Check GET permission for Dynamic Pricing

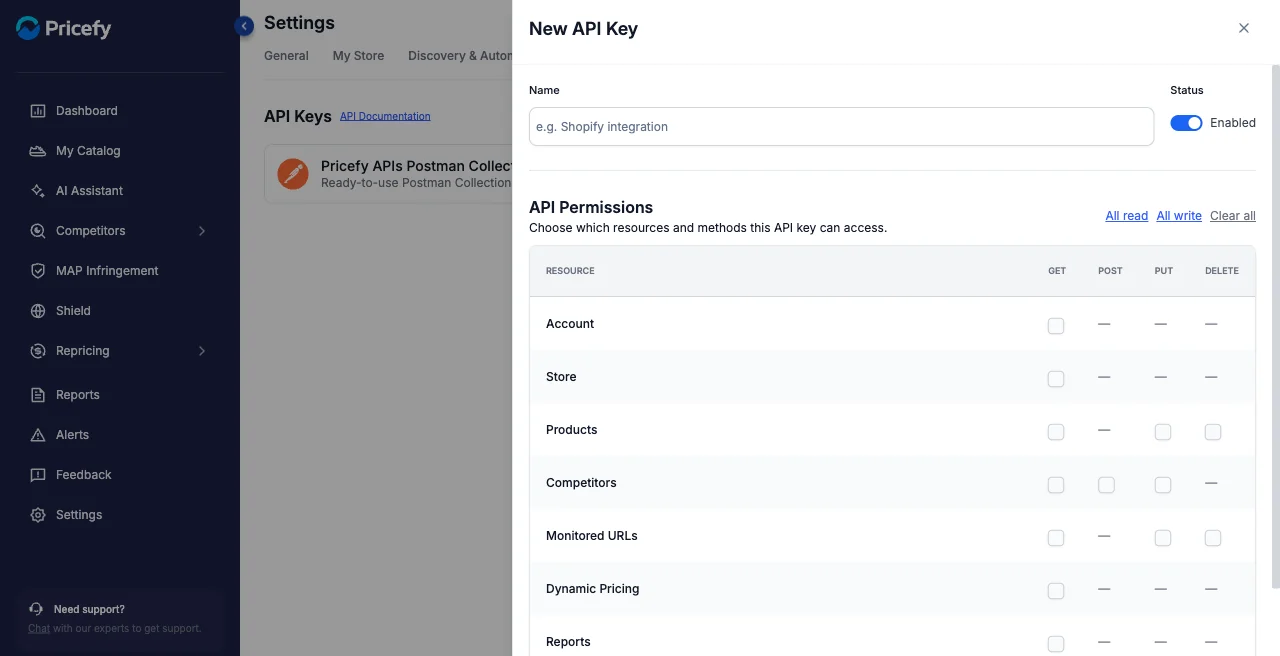(1056, 591)
